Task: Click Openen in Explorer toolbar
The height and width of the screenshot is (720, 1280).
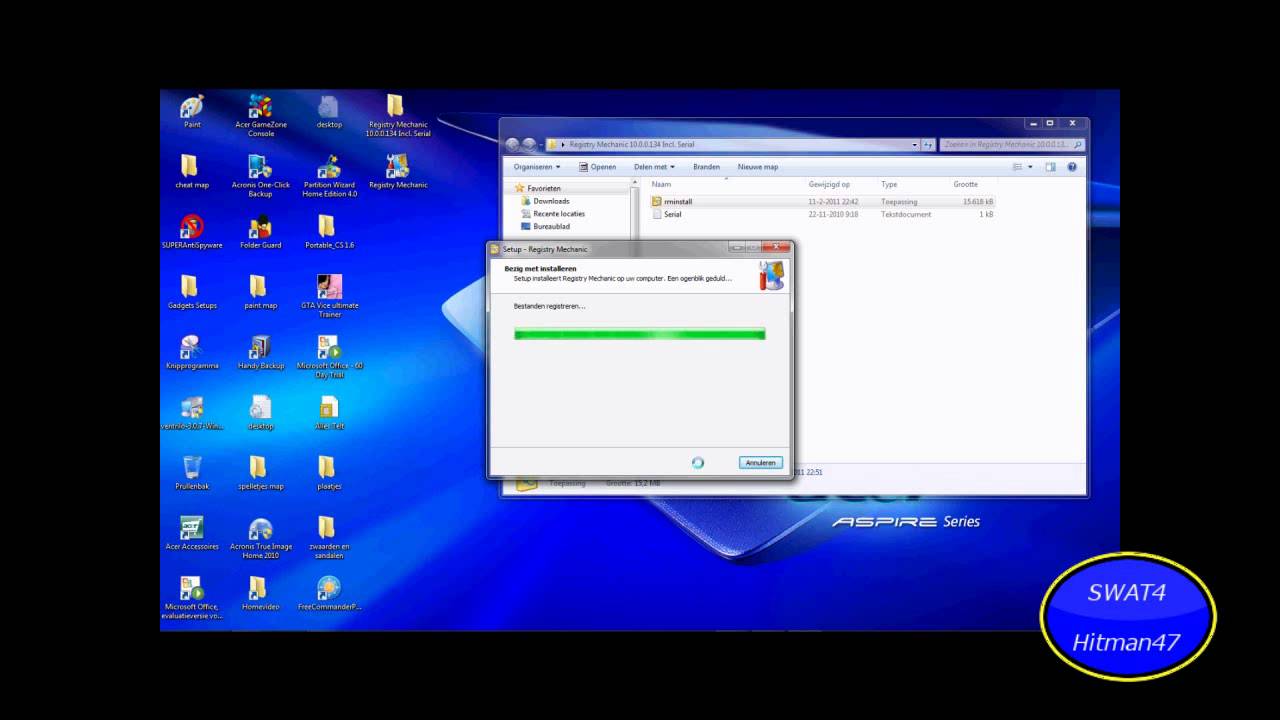Action: pos(597,167)
